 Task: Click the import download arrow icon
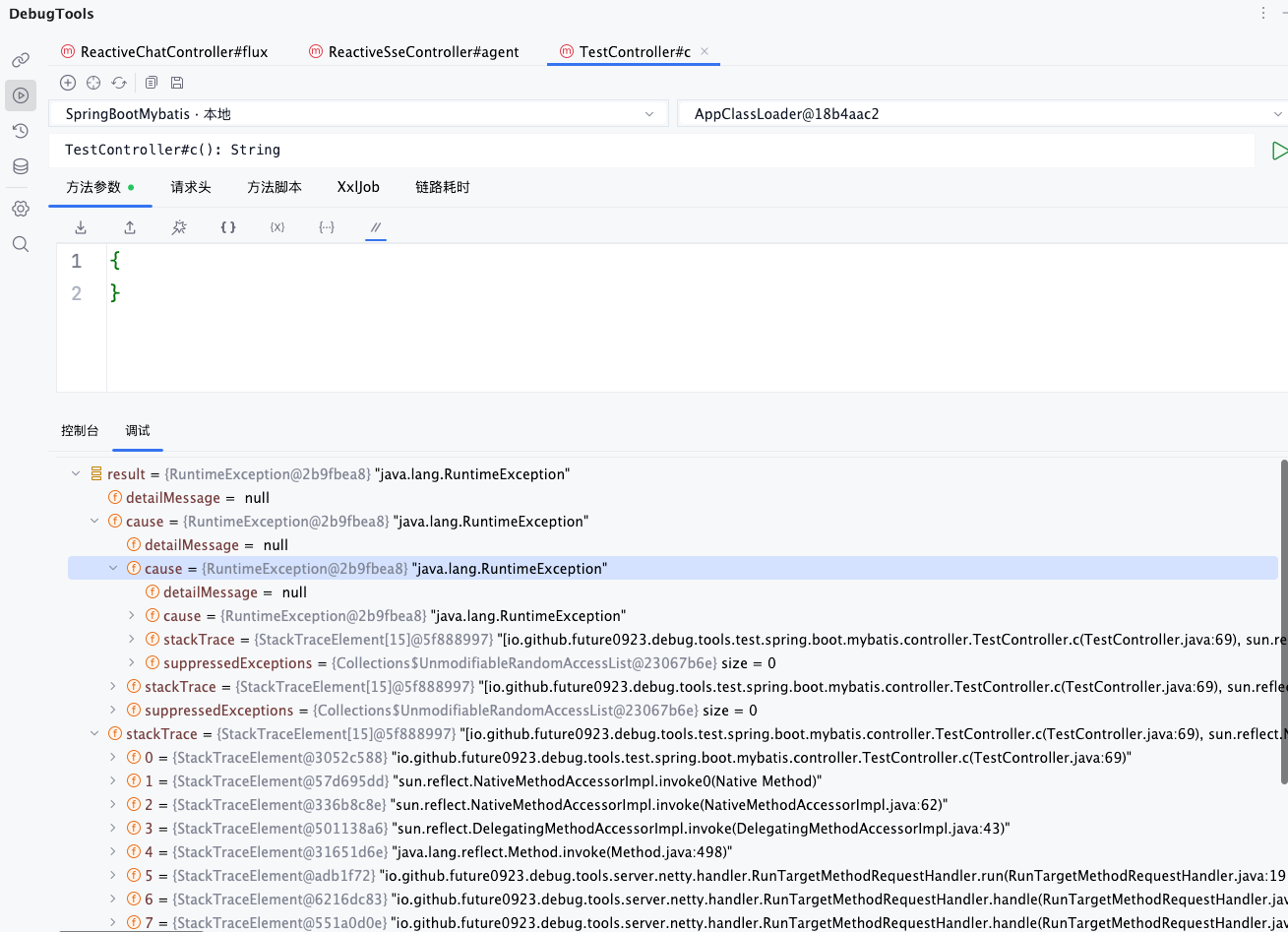pyautogui.click(x=81, y=227)
